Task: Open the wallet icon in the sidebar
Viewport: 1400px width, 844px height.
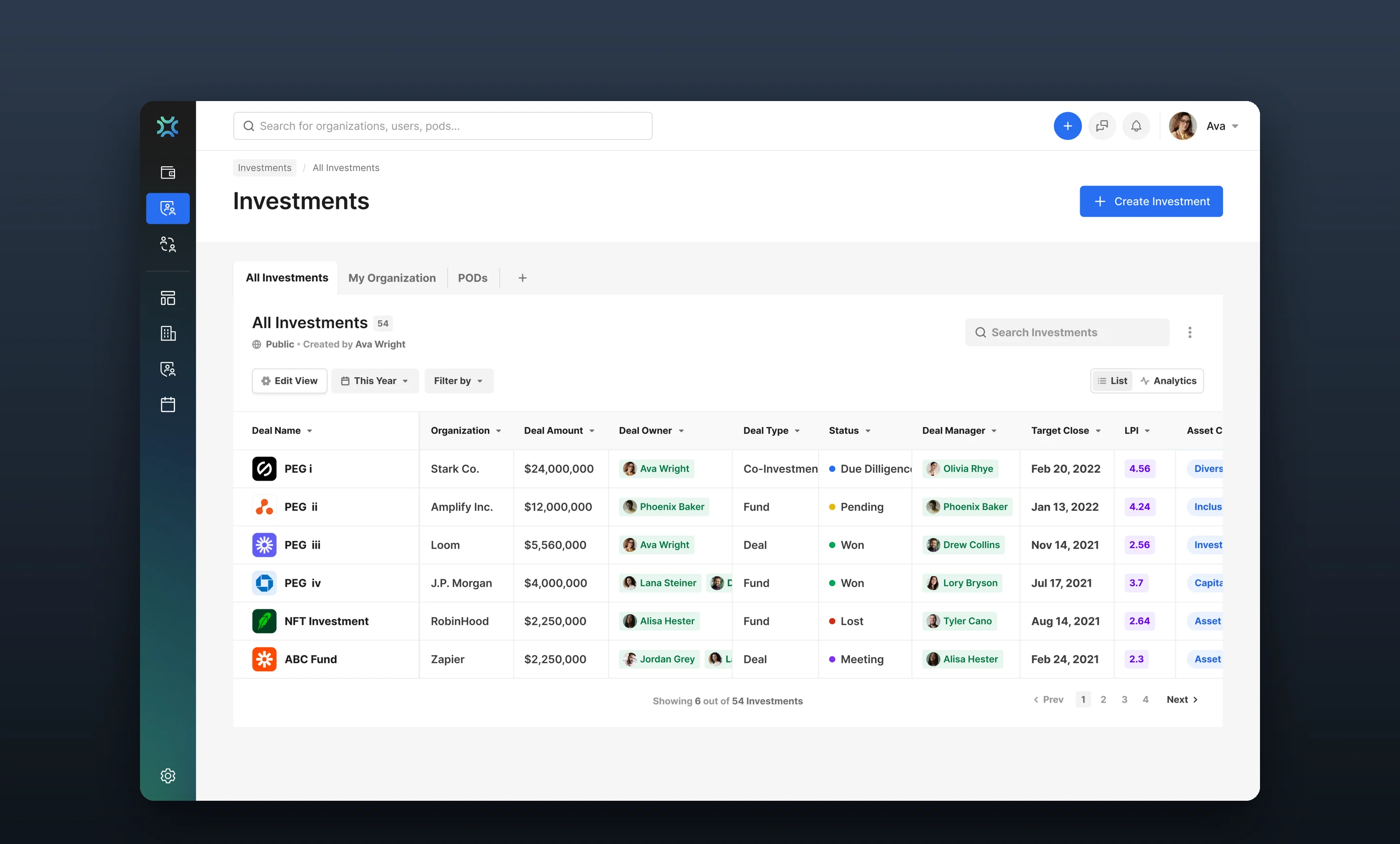Action: click(x=168, y=172)
